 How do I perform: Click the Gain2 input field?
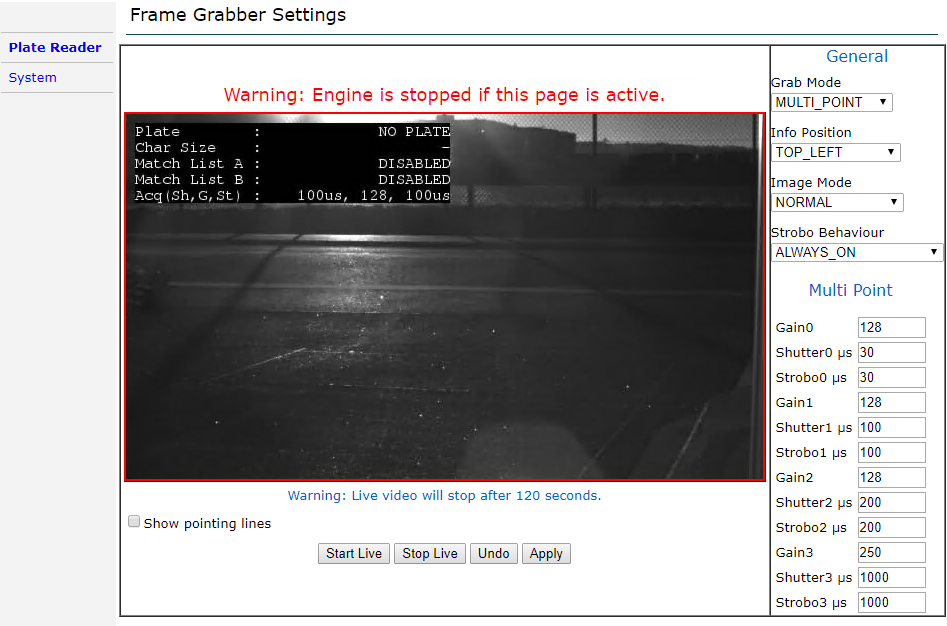891,478
